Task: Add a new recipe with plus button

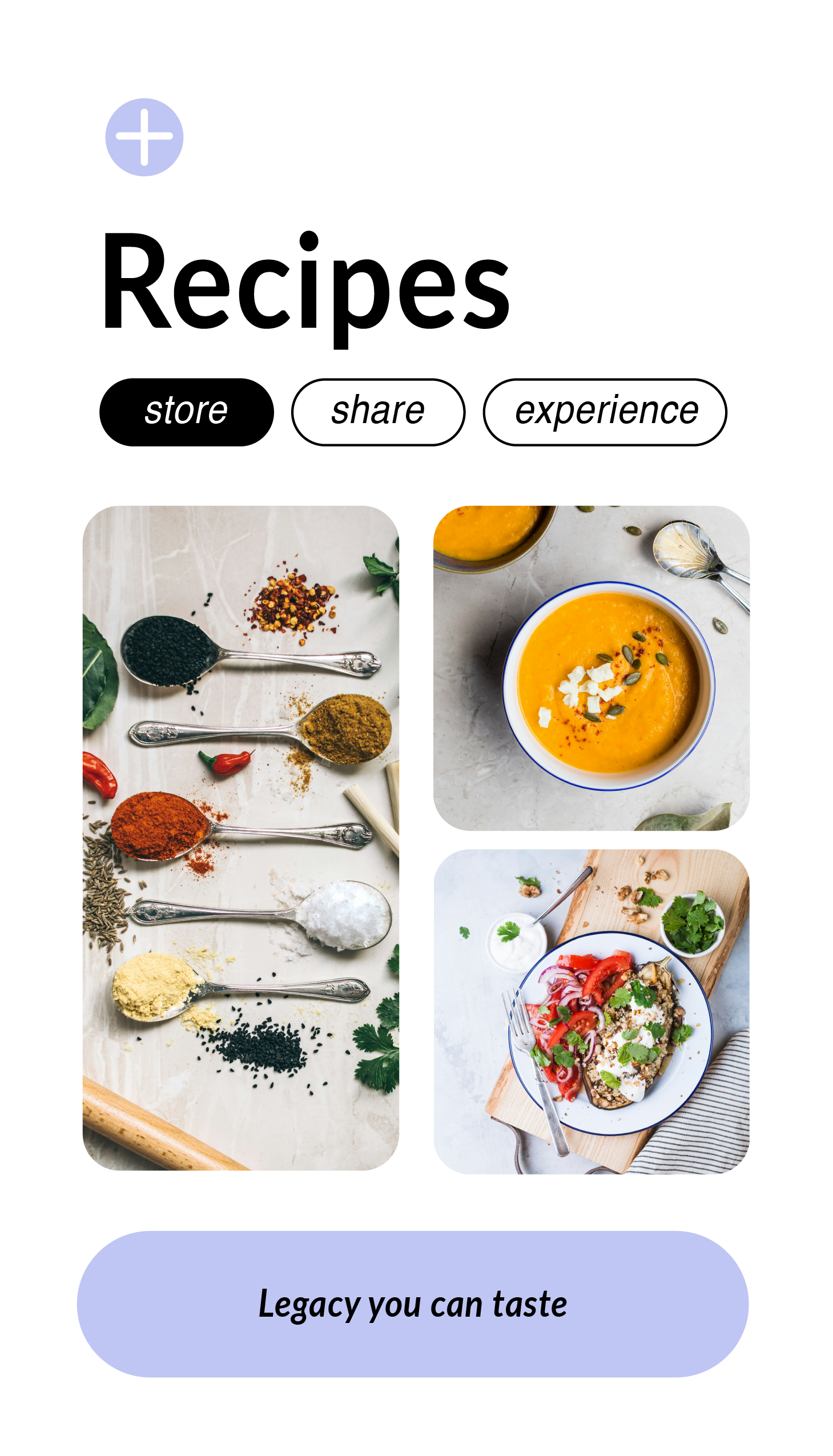Action: click(x=144, y=137)
